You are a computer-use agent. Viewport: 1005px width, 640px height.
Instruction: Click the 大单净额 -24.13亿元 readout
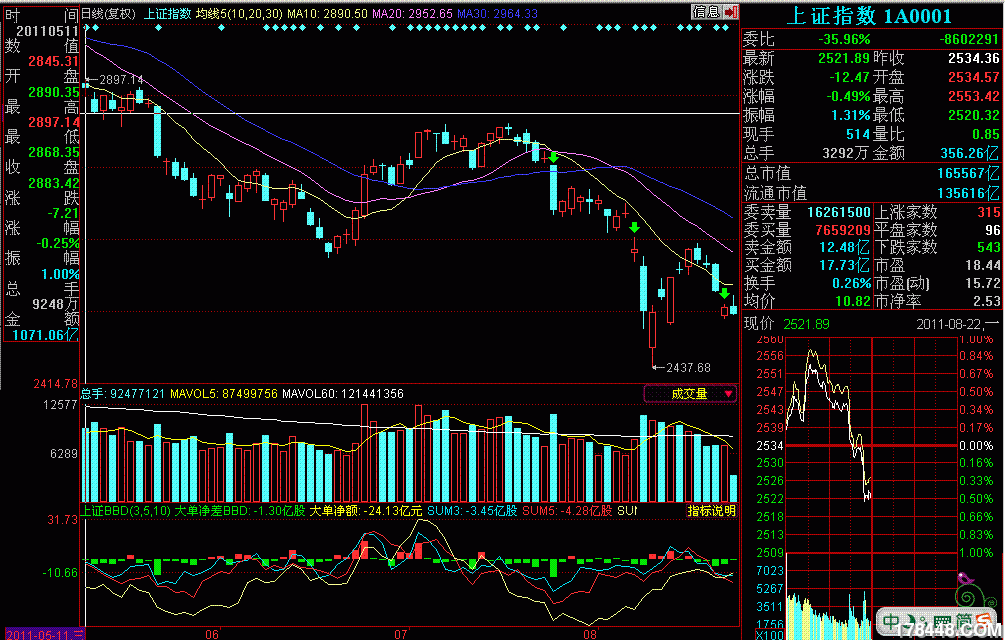click(366, 511)
